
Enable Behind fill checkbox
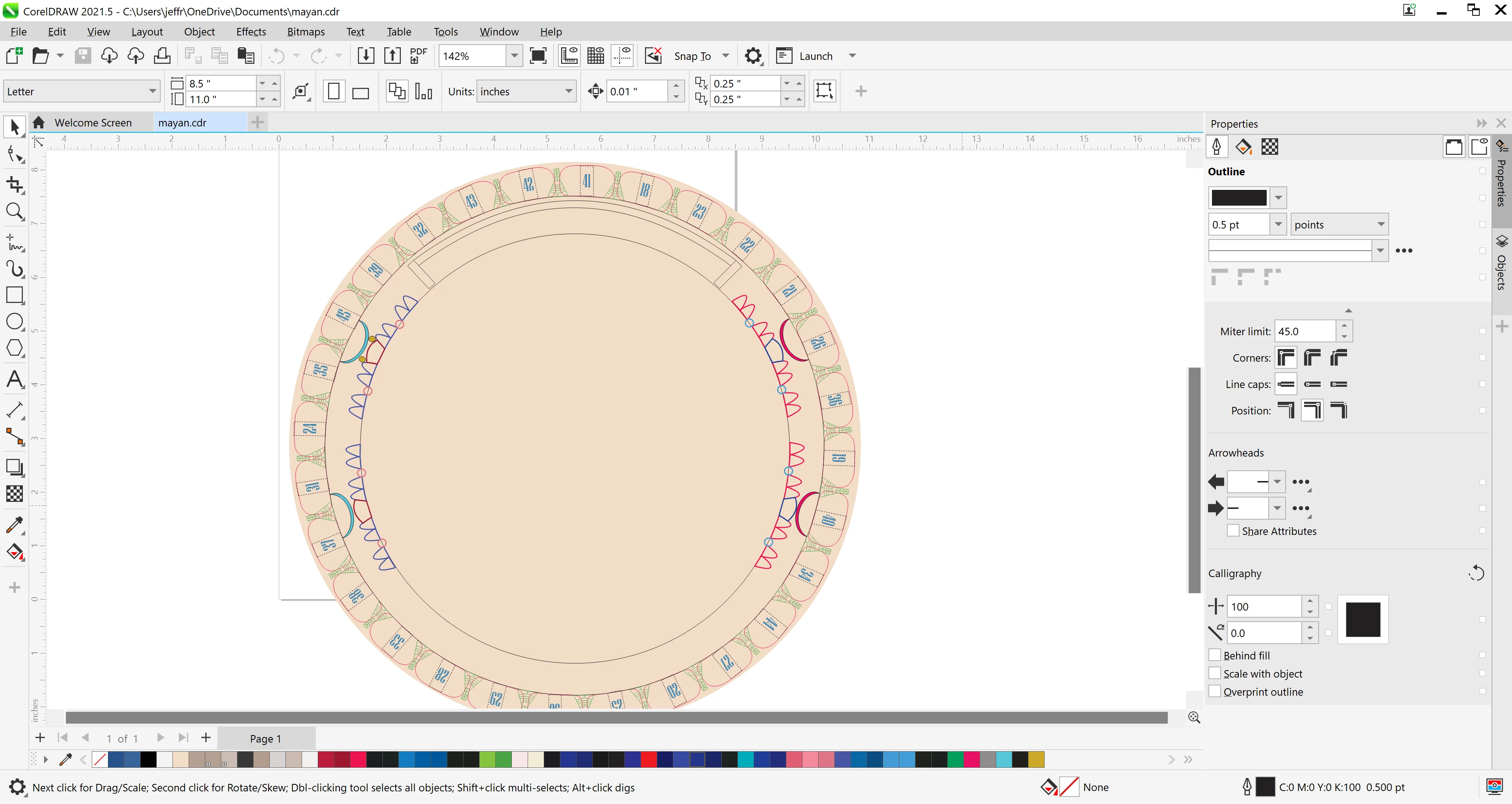pyautogui.click(x=1215, y=655)
